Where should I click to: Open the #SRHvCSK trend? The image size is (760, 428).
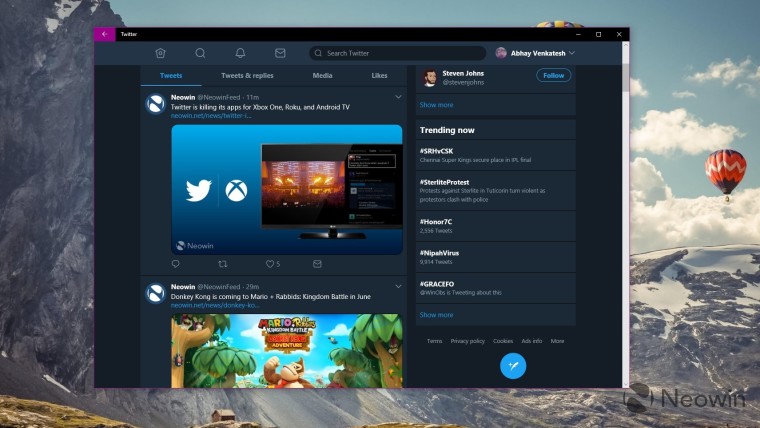[495, 155]
